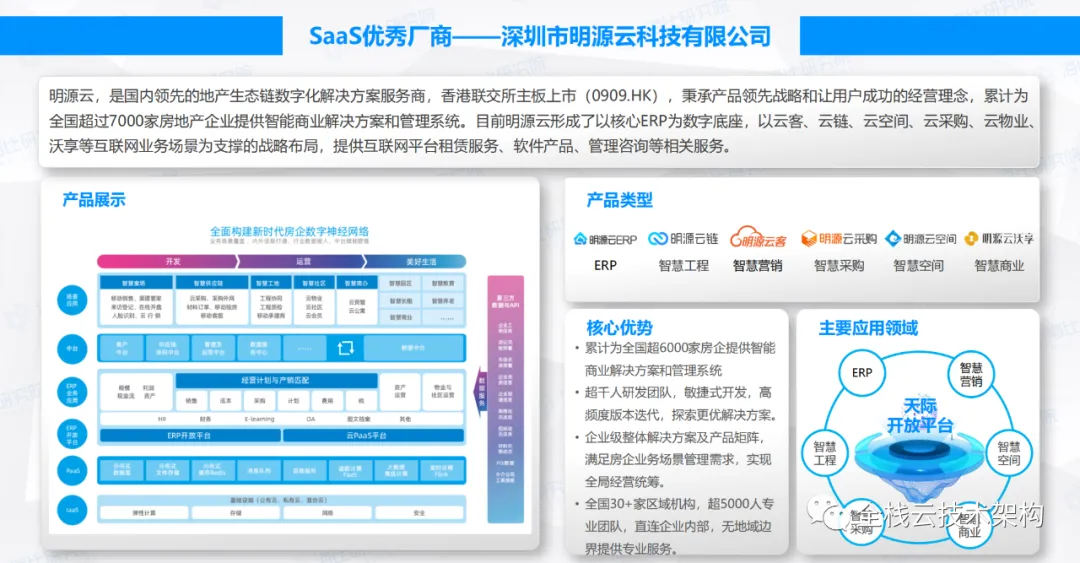
Task: Click the slide title SaaS优秀厂商
Action: point(540,36)
